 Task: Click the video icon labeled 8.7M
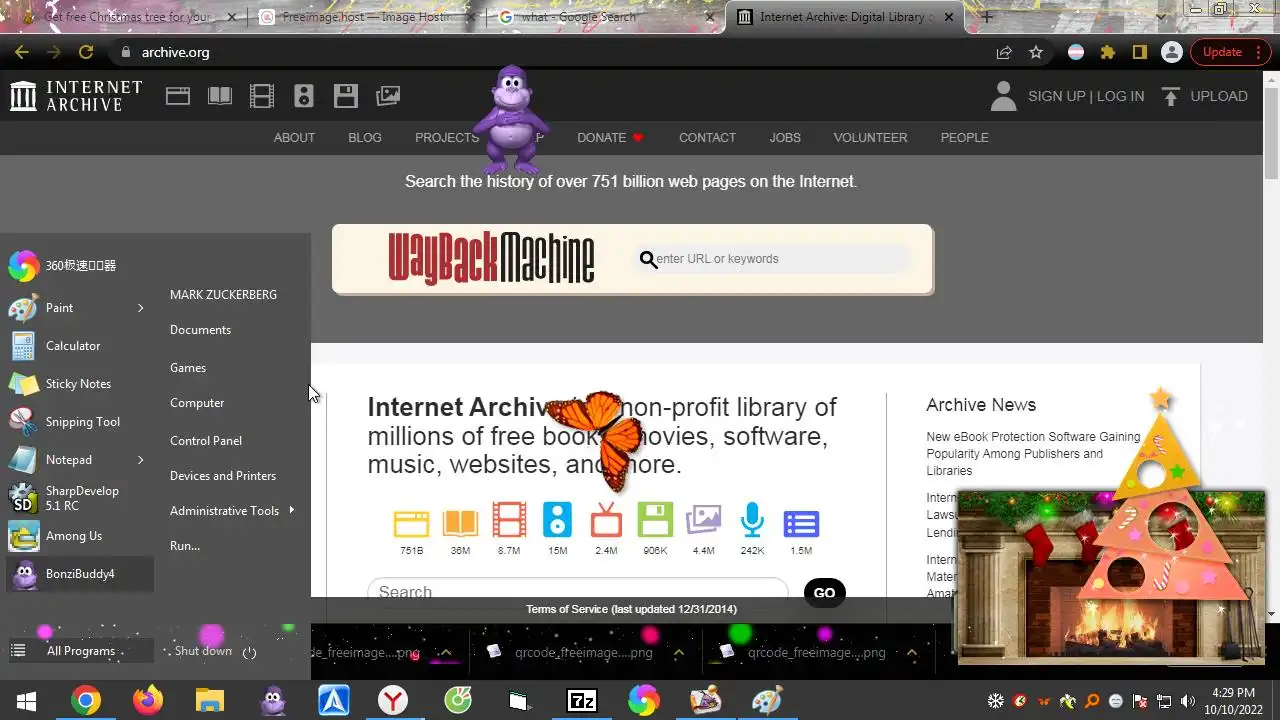coord(509,521)
